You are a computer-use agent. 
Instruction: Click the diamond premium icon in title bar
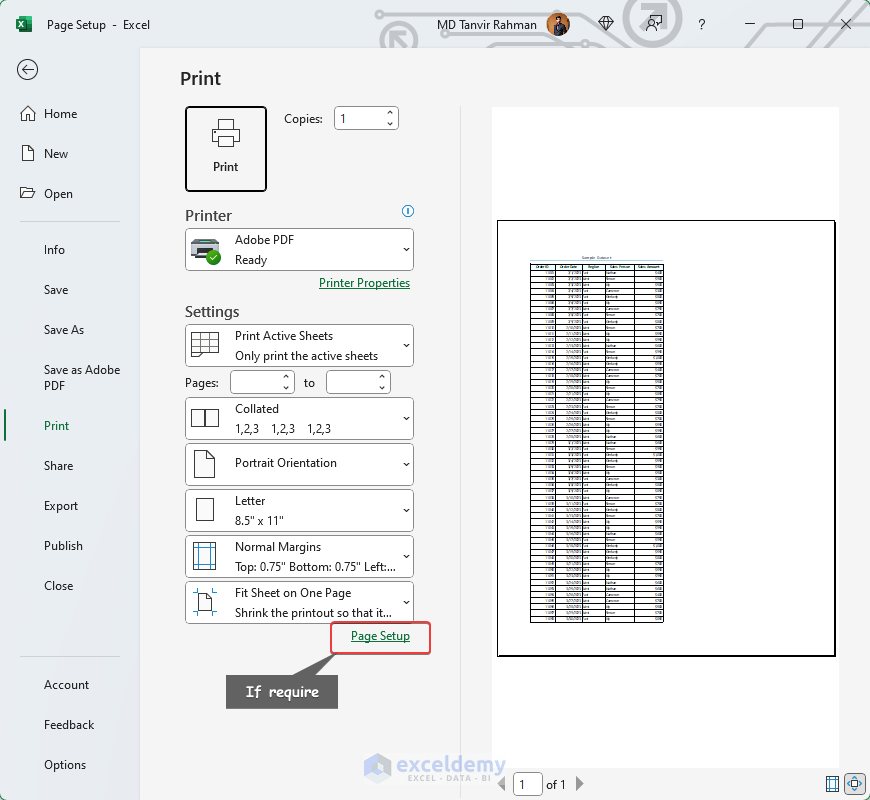(606, 24)
